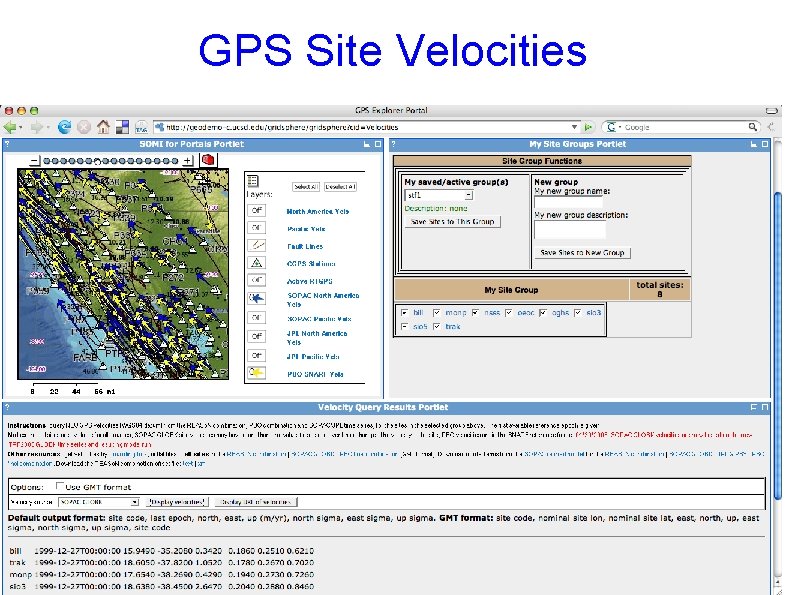This screenshot has width=794, height=595.
Task: Open the back button history dropdown arrow
Action: click(20, 128)
